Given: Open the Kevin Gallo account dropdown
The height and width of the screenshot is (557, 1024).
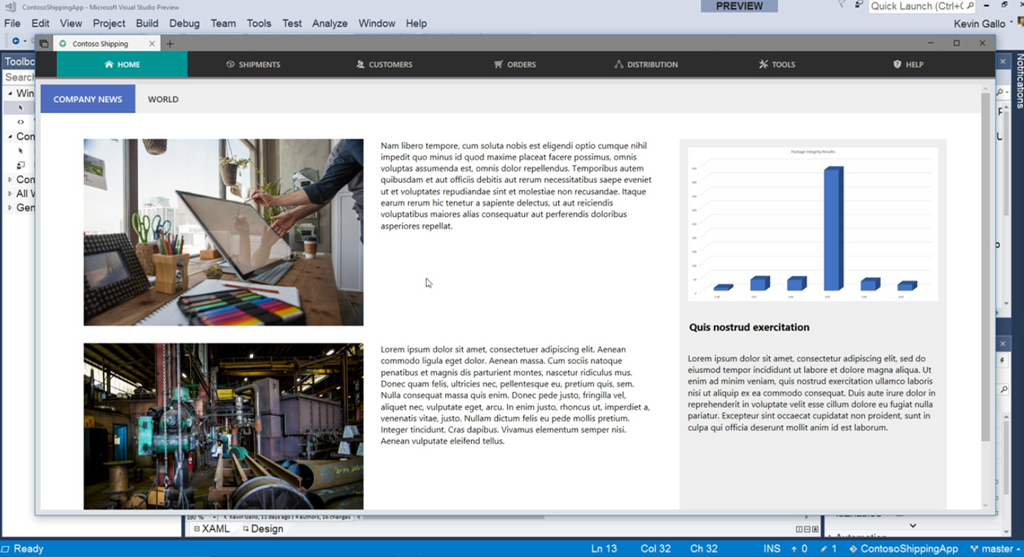Looking at the screenshot, I should [983, 24].
